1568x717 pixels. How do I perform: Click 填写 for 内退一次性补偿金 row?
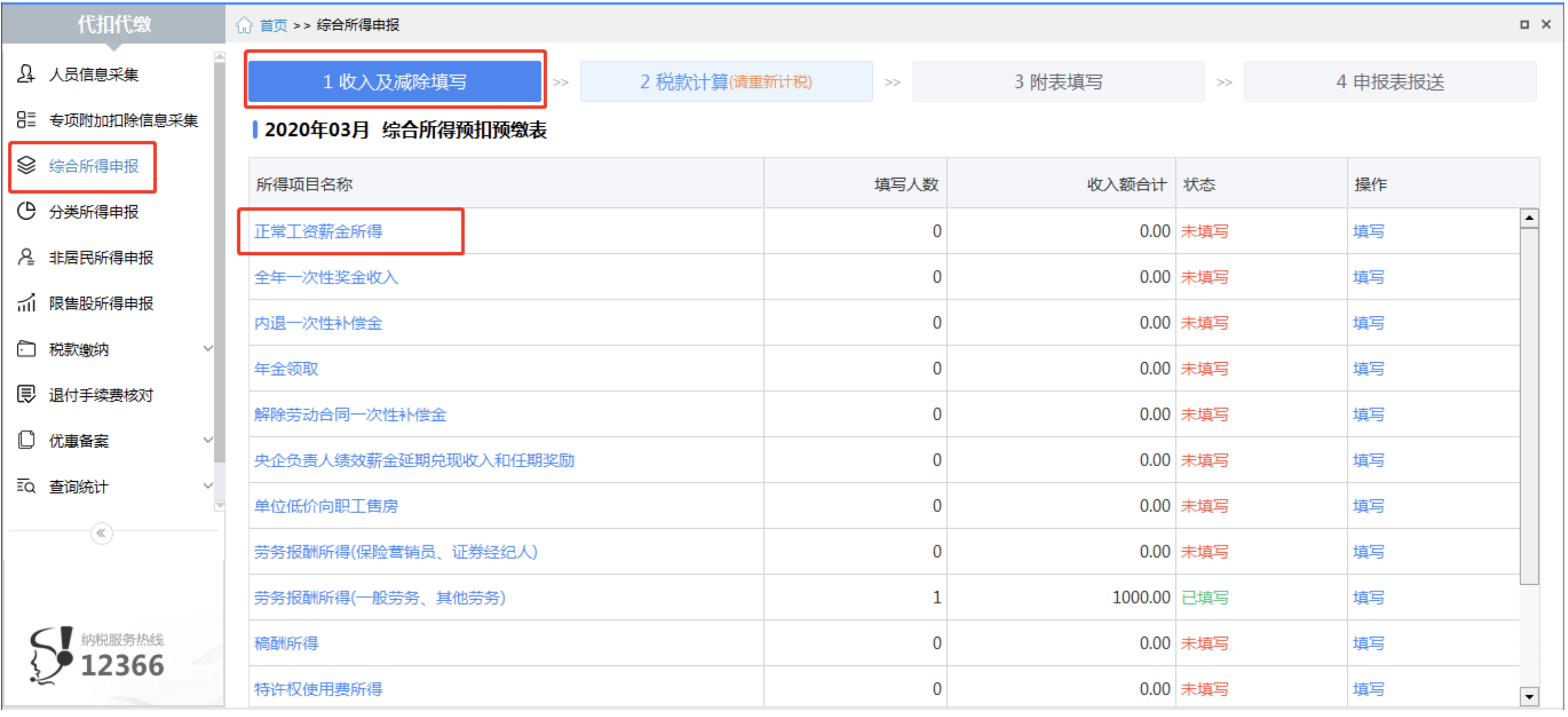1368,322
